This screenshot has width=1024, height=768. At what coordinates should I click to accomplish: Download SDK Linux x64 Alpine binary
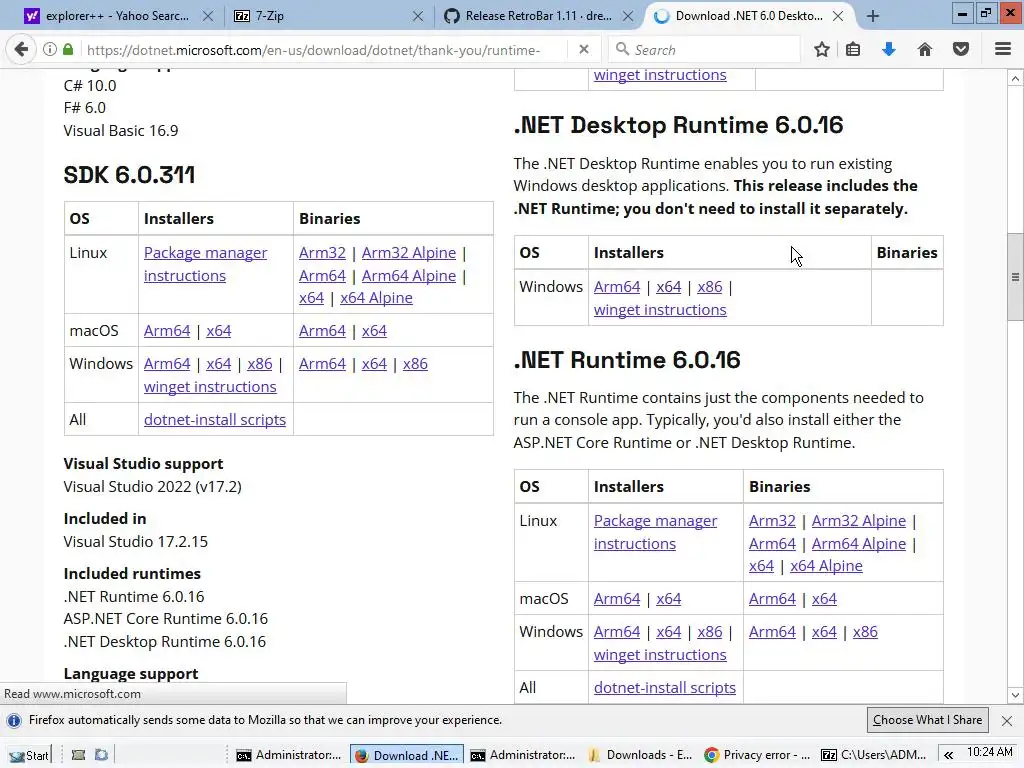[x=376, y=298]
